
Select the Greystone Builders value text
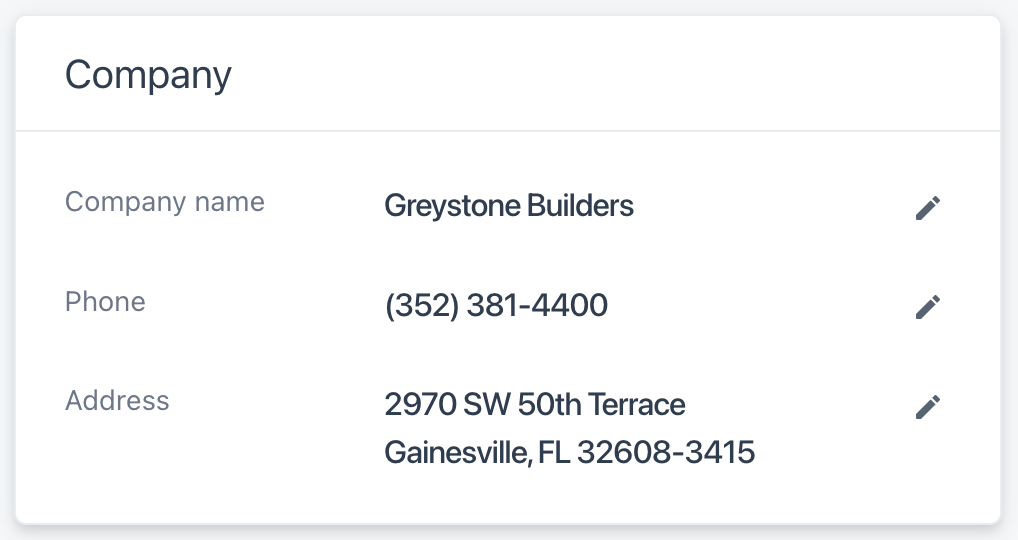pos(509,206)
